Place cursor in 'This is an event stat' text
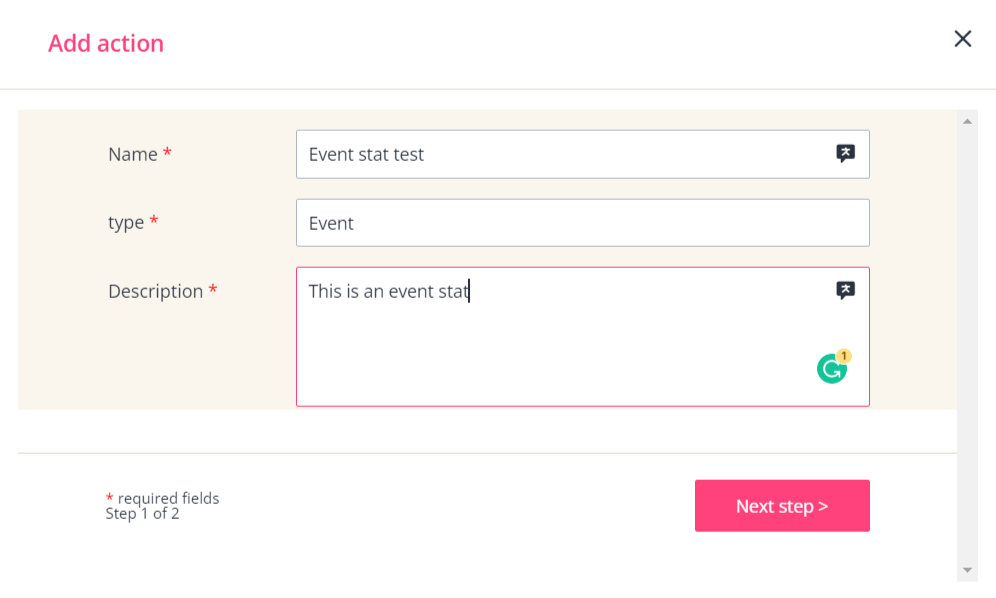Screen dimensions: 996x598 point(388,292)
